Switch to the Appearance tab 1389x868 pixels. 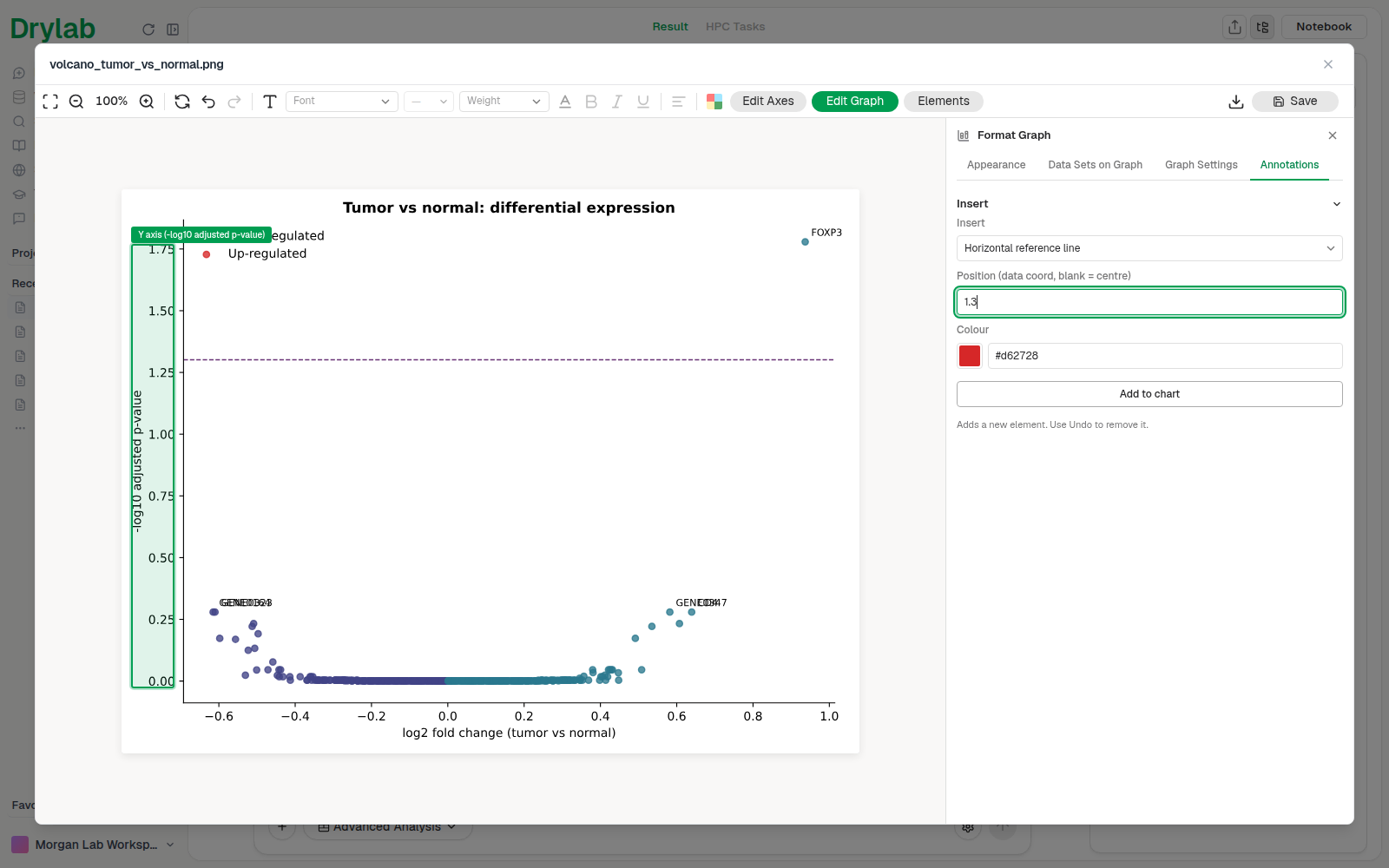coord(997,165)
